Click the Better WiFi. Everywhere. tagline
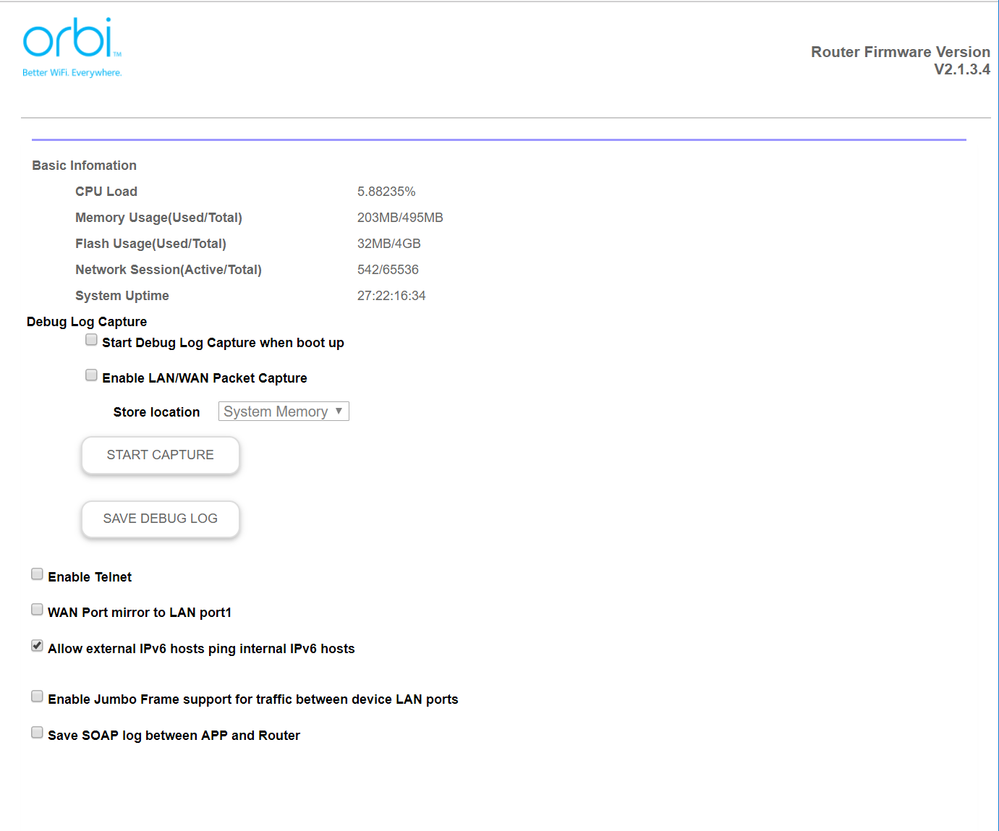 click(72, 72)
